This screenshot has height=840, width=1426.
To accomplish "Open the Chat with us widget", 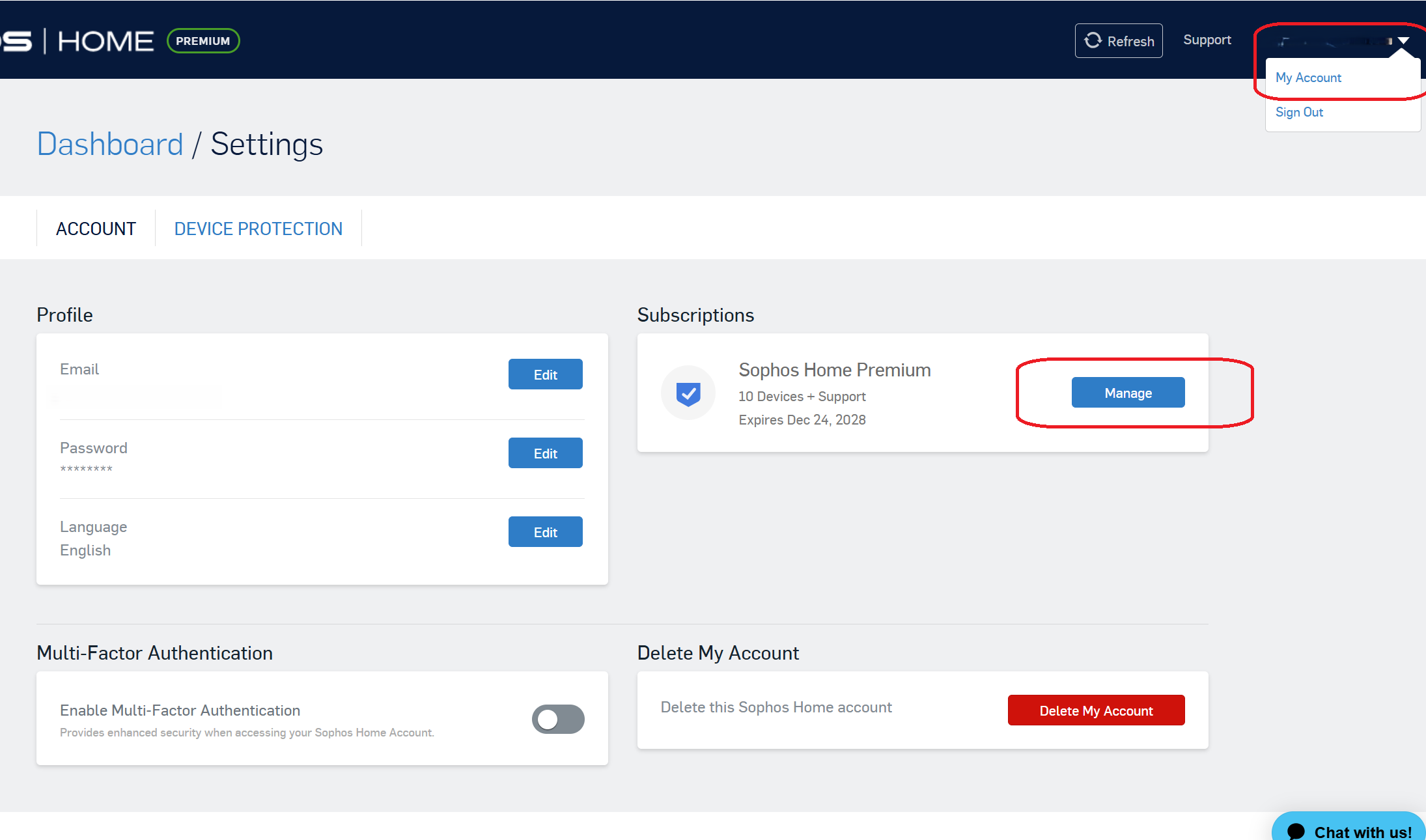I will tap(1349, 827).
